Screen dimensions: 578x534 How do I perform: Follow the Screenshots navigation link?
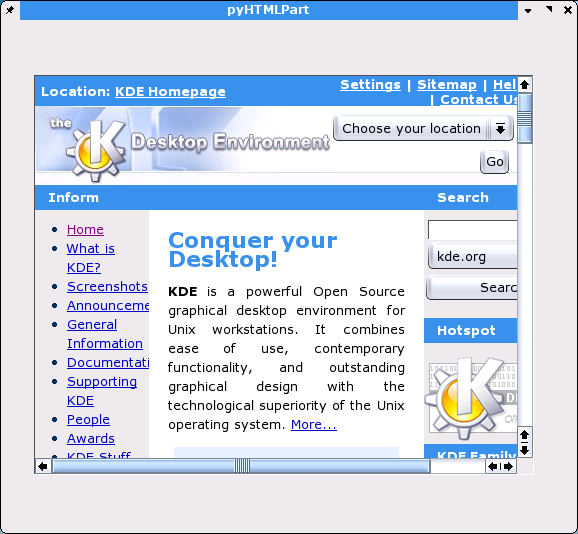click(x=107, y=286)
